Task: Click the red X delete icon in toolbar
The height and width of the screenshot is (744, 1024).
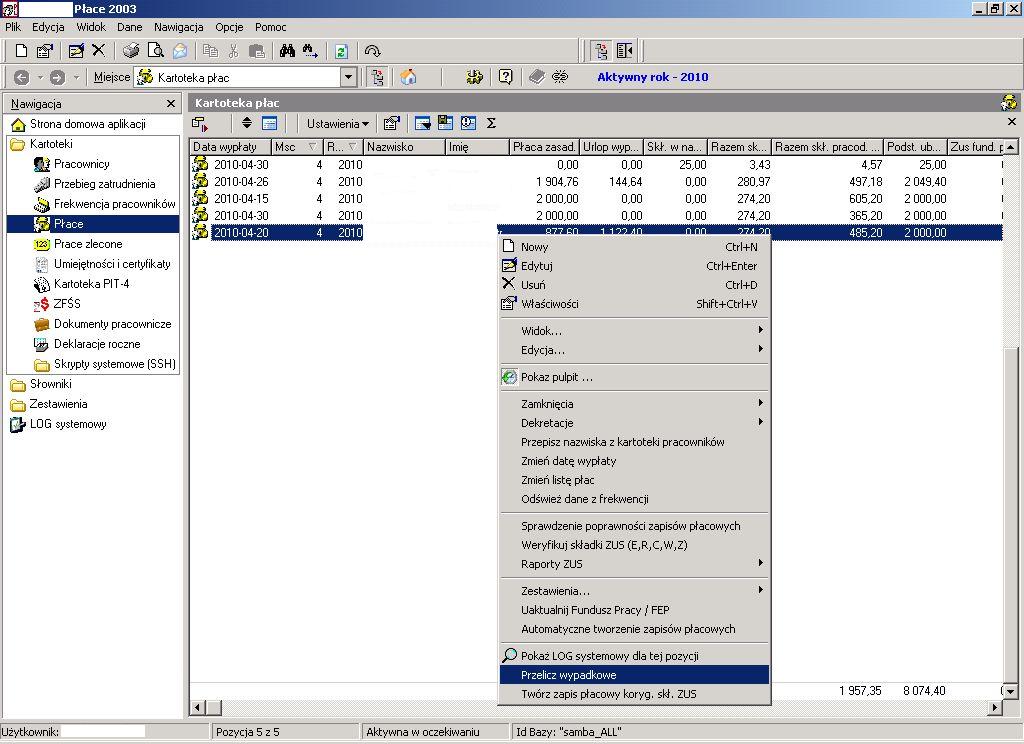Action: point(99,50)
